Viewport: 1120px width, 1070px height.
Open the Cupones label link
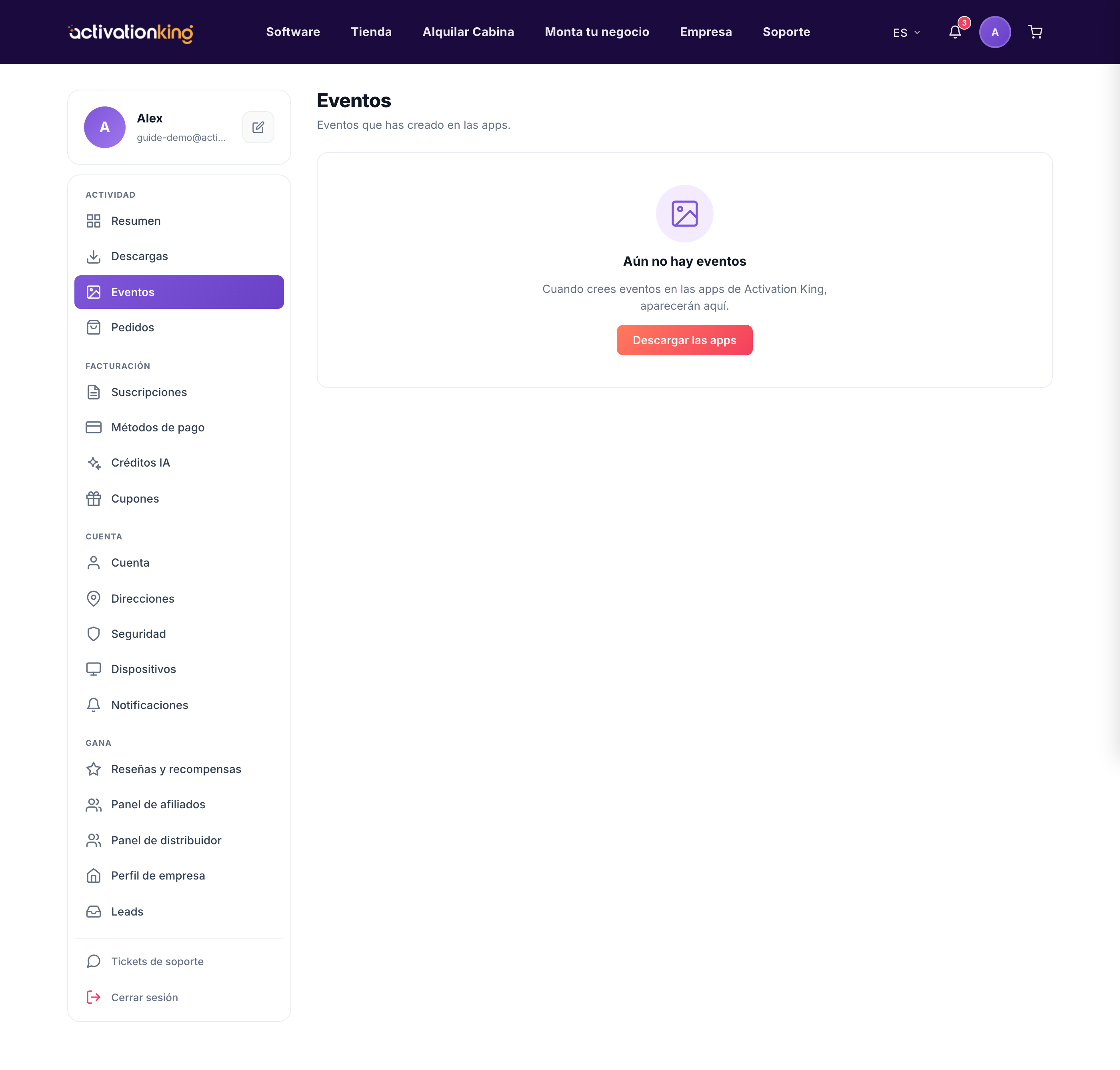click(135, 499)
